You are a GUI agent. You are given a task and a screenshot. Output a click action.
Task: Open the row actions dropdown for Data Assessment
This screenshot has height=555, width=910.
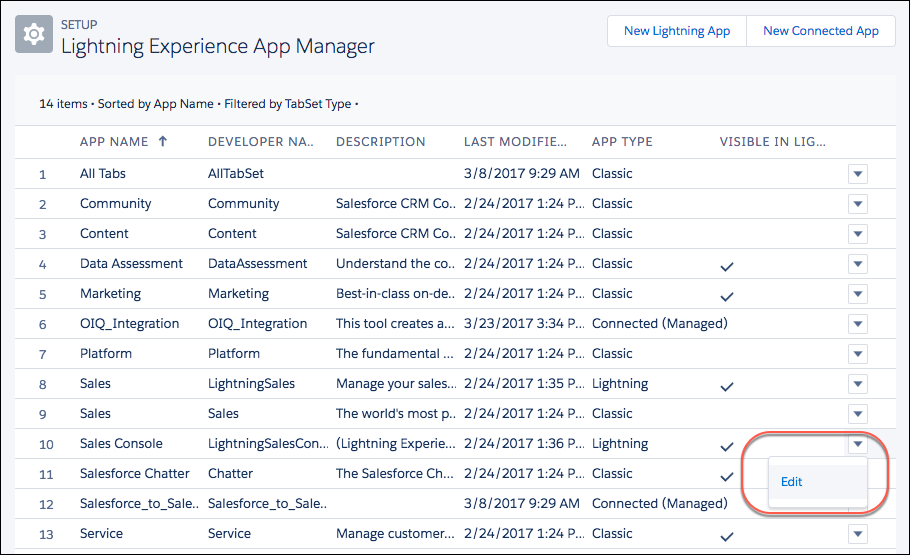tap(858, 264)
